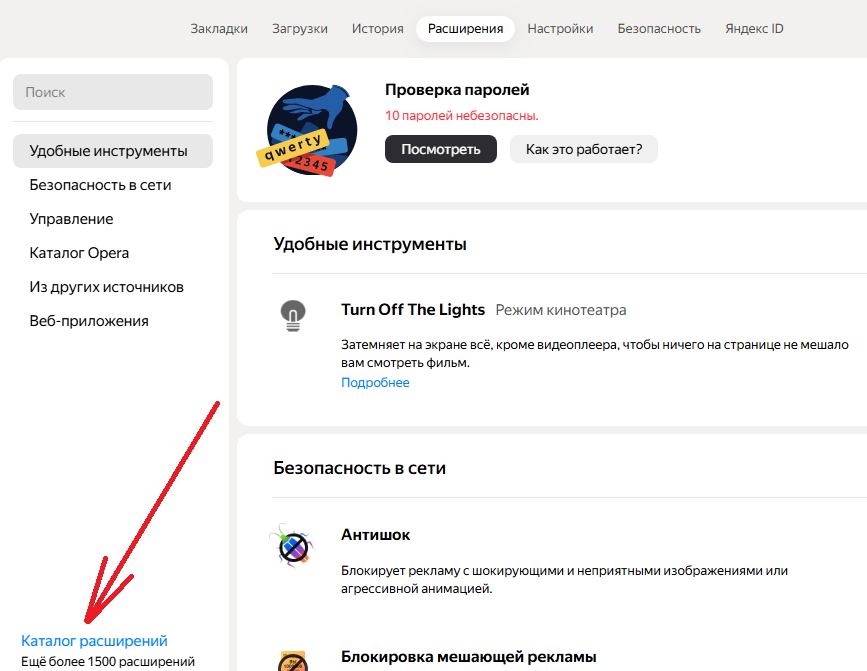867x671 pixels.
Task: Click the Как это работает? button
Action: click(584, 149)
